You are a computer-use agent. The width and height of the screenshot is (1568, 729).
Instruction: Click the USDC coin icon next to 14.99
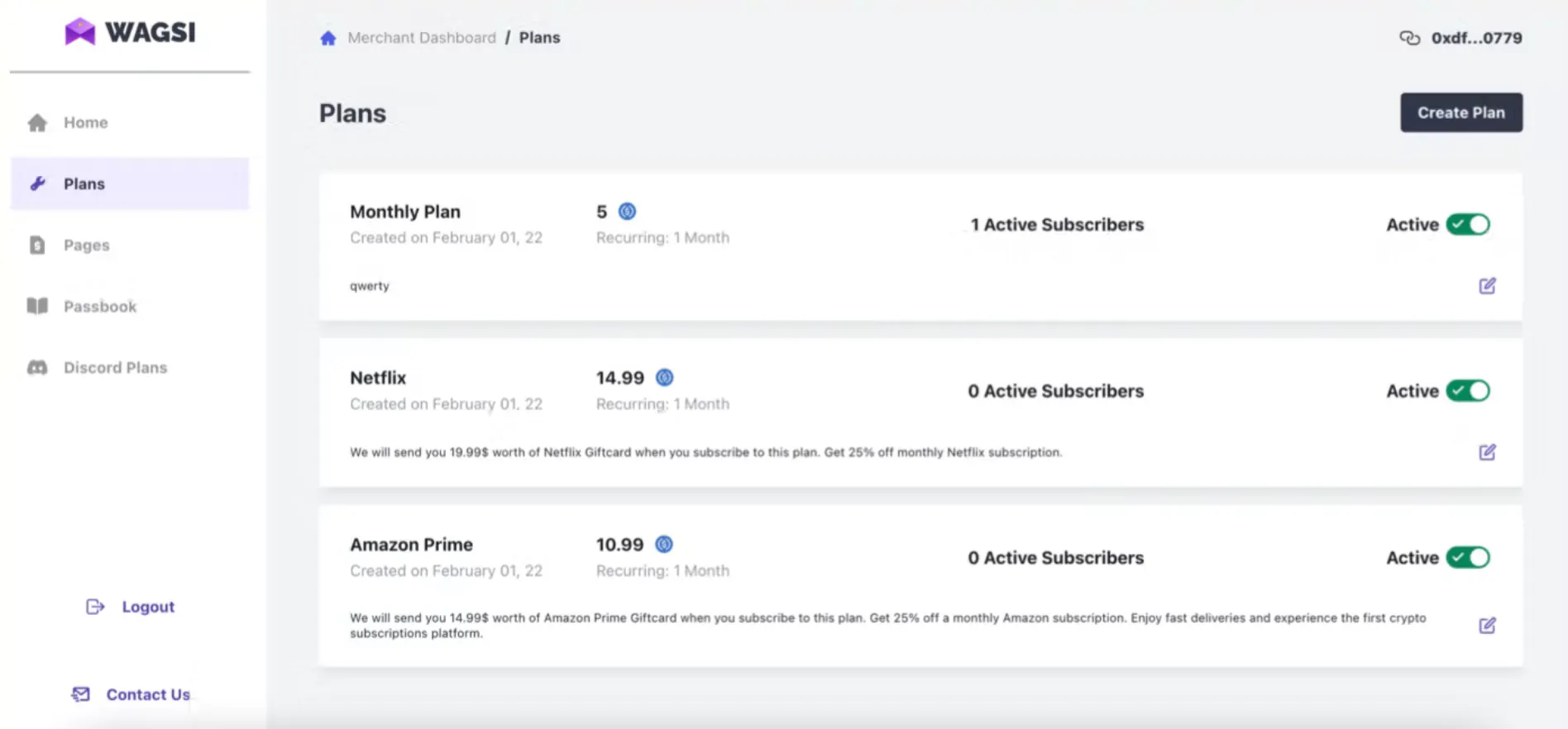(x=665, y=378)
